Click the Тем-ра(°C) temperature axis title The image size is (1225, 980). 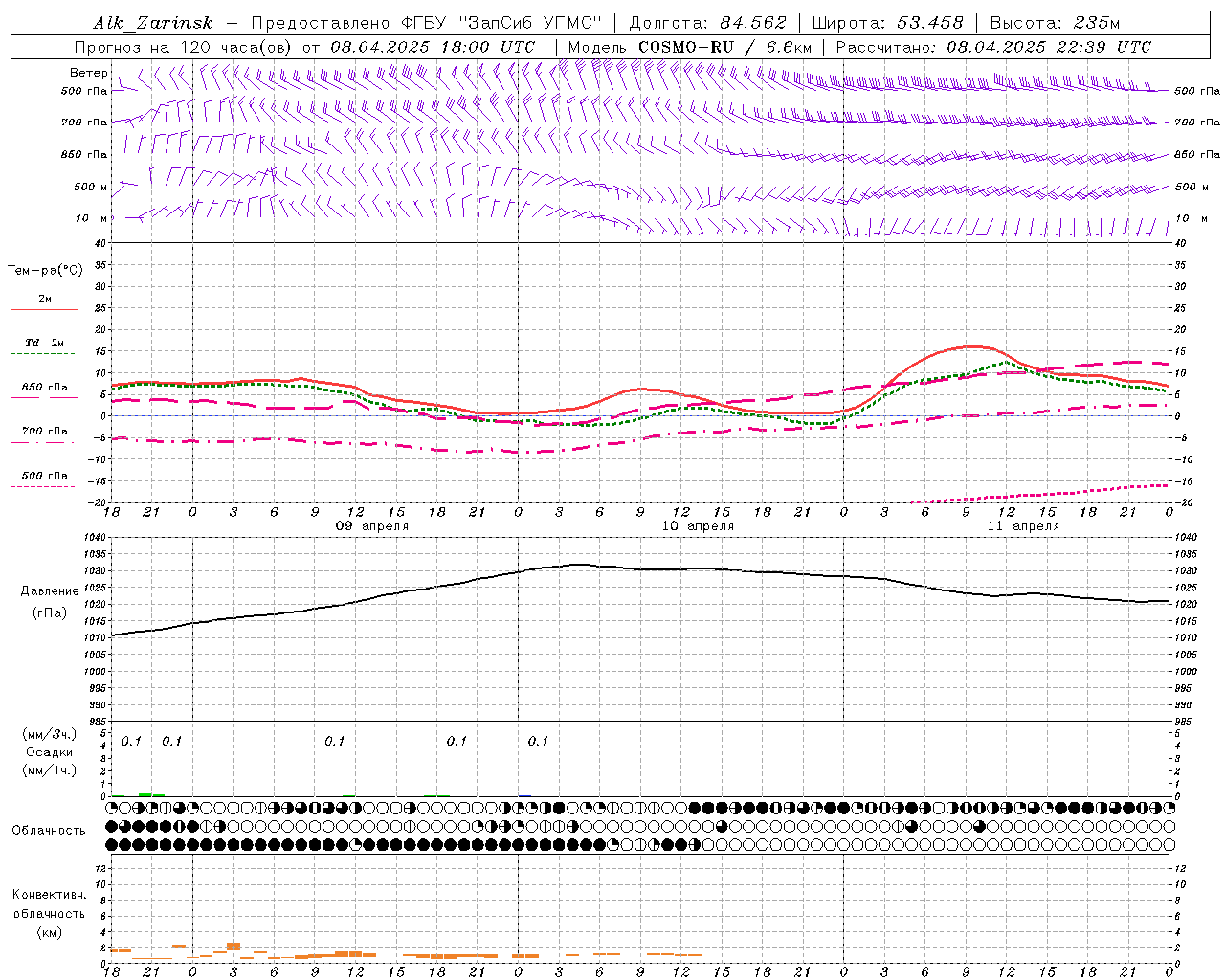[x=45, y=271]
